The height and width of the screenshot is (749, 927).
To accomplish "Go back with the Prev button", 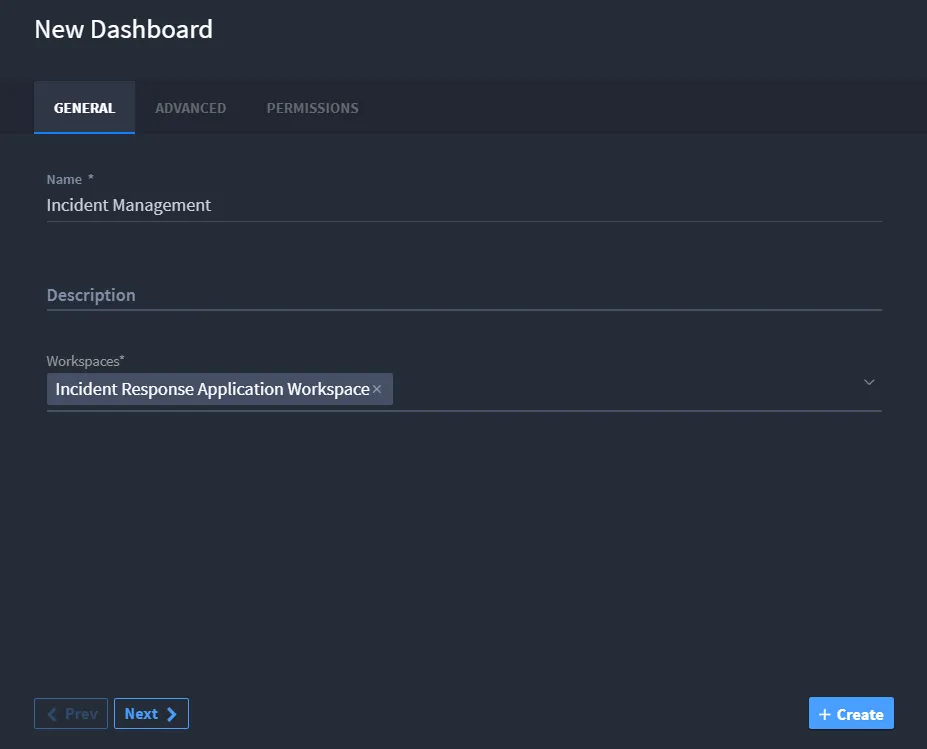I will point(71,714).
